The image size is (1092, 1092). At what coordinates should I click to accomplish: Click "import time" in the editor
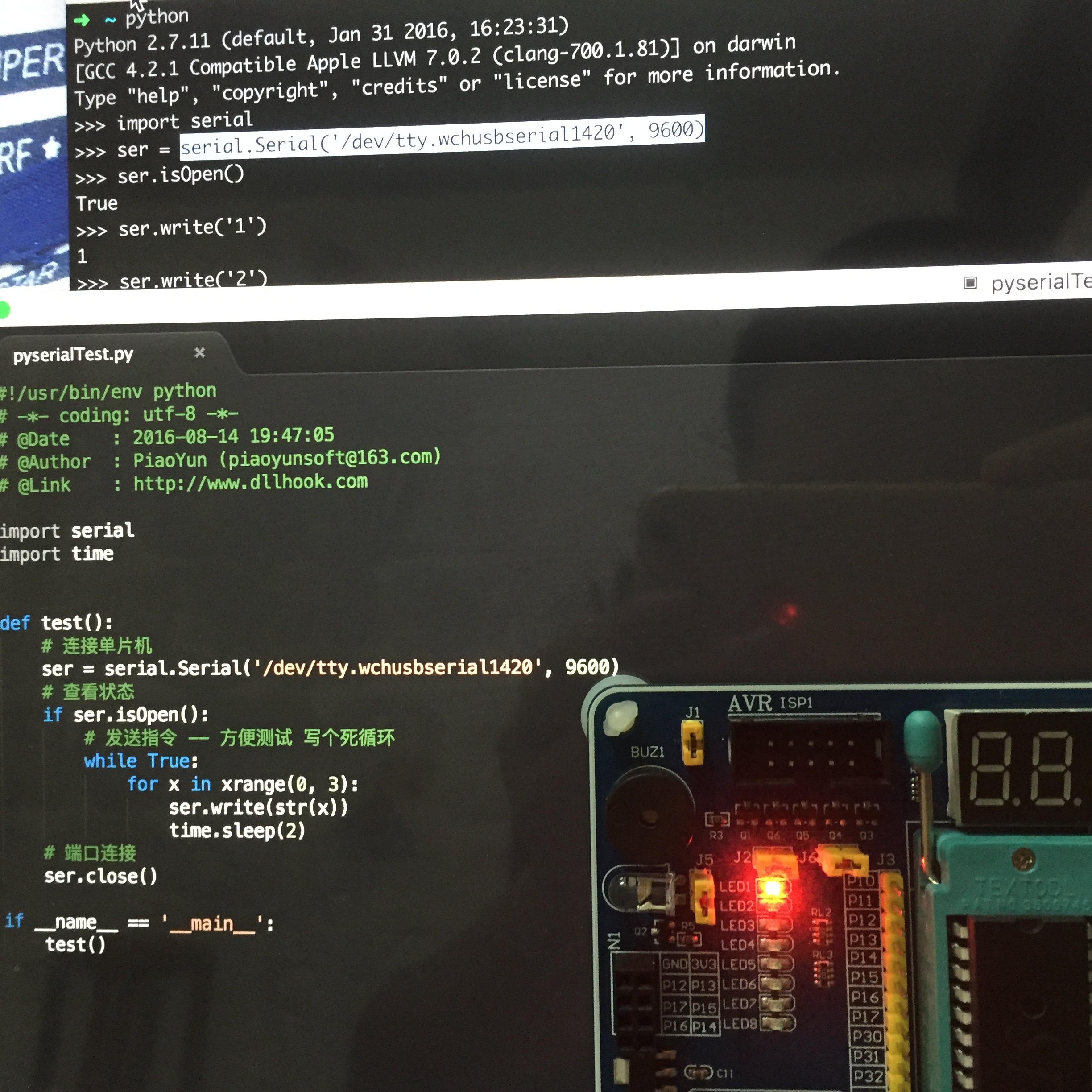pyautogui.click(x=57, y=554)
